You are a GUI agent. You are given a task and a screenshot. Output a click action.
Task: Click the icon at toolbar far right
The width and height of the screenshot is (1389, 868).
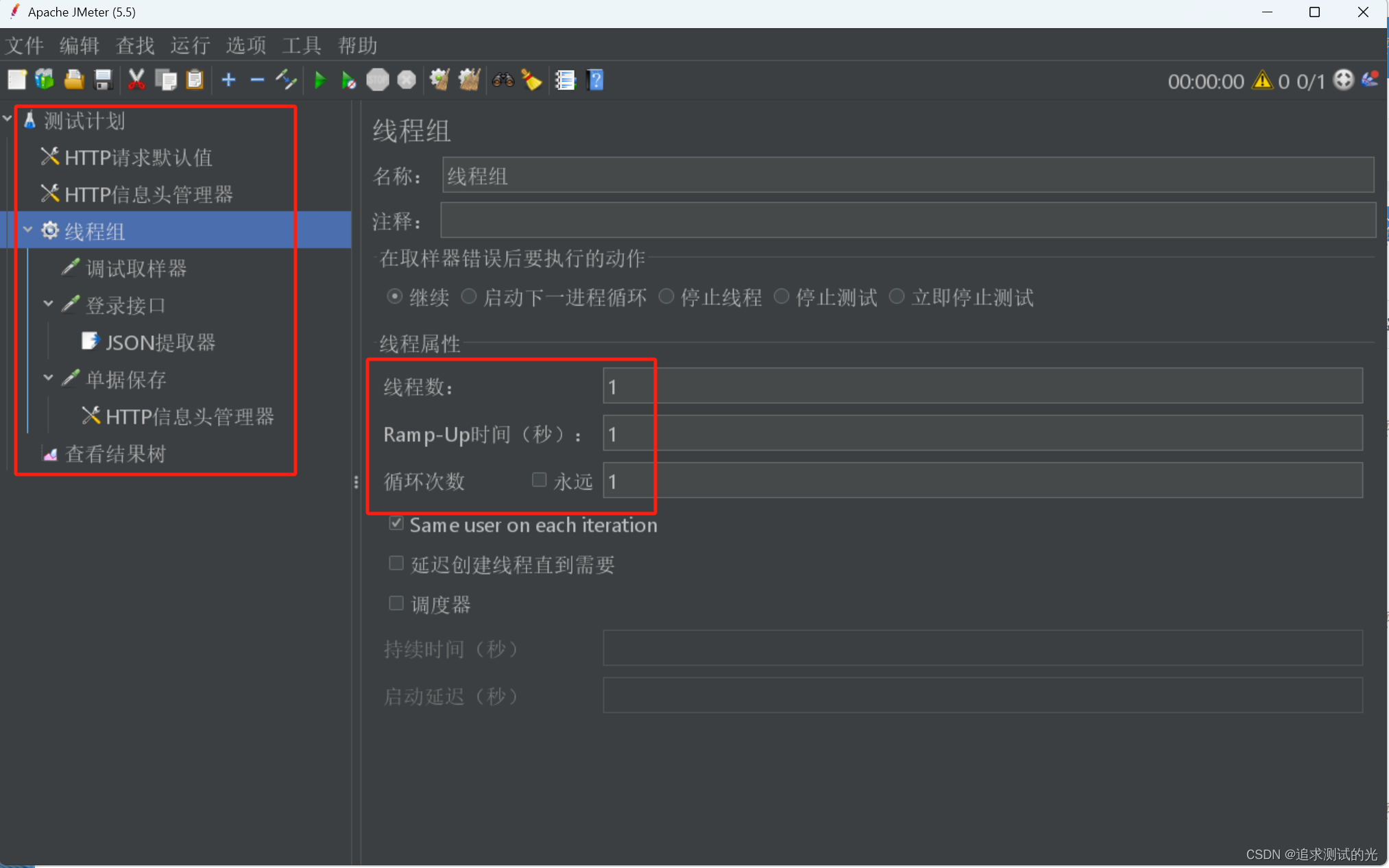click(x=1370, y=80)
